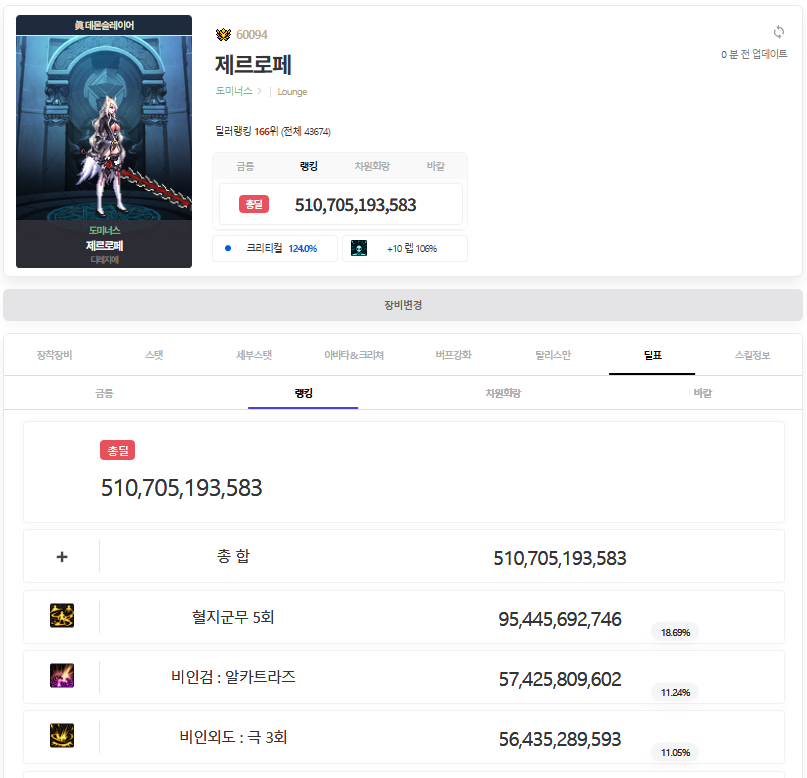Switch to the 스탯 tab

(x=154, y=355)
